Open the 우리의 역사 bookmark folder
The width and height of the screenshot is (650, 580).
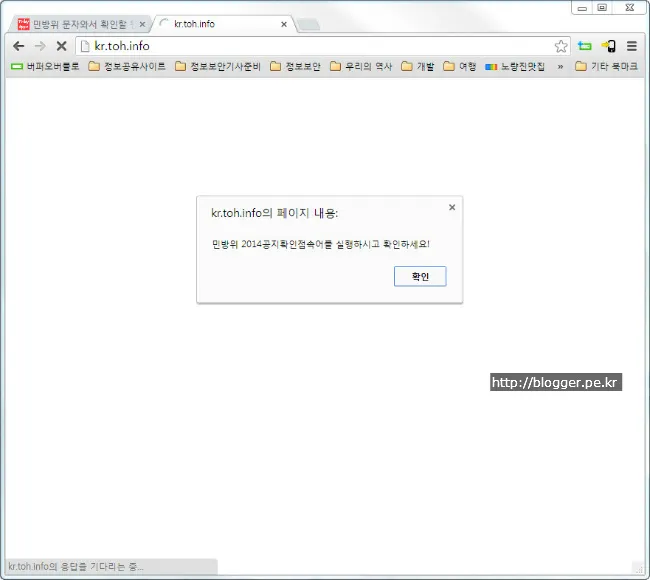coord(361,66)
